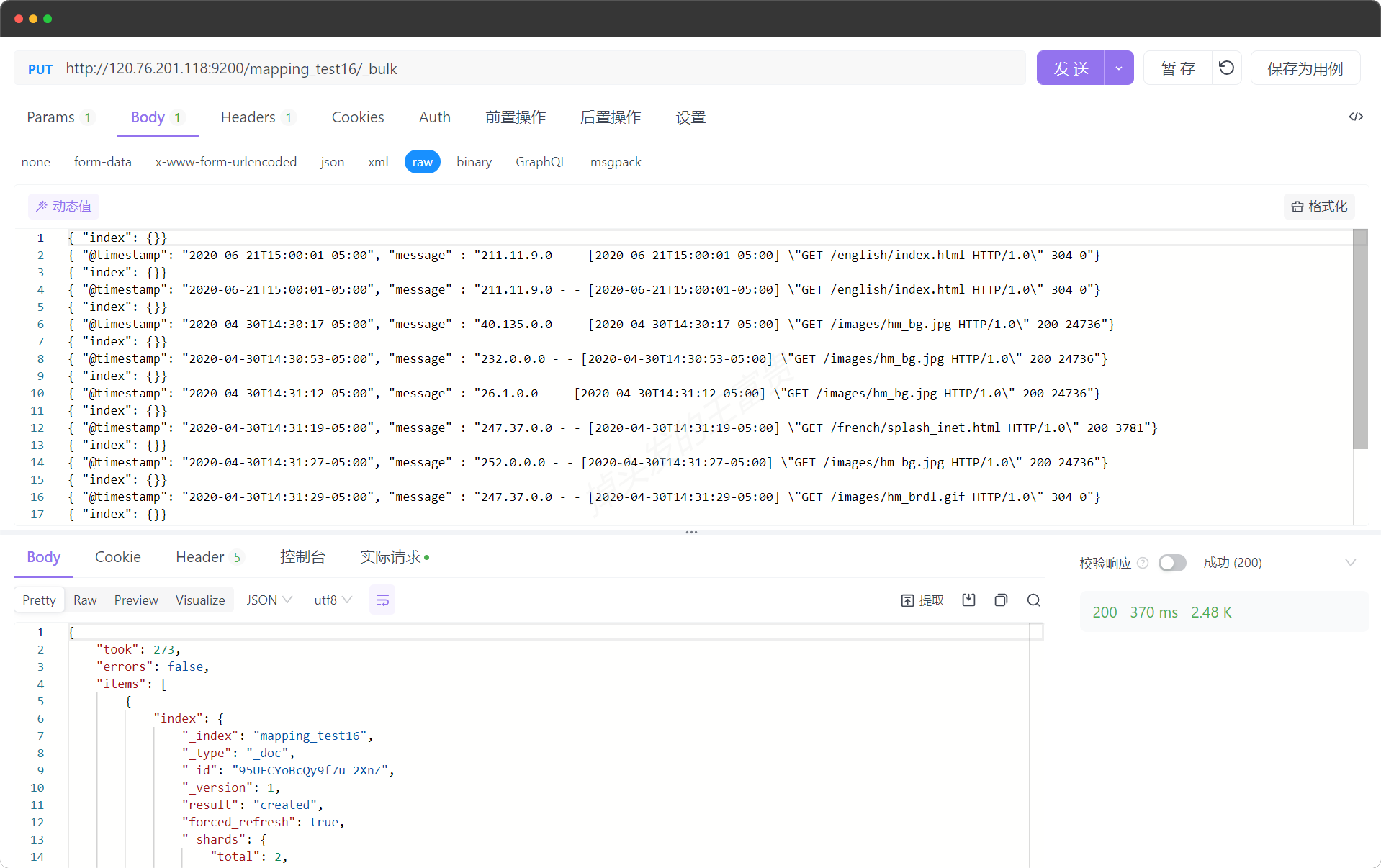1381x868 pixels.
Task: Open the 设置 settings tab
Action: point(690,117)
